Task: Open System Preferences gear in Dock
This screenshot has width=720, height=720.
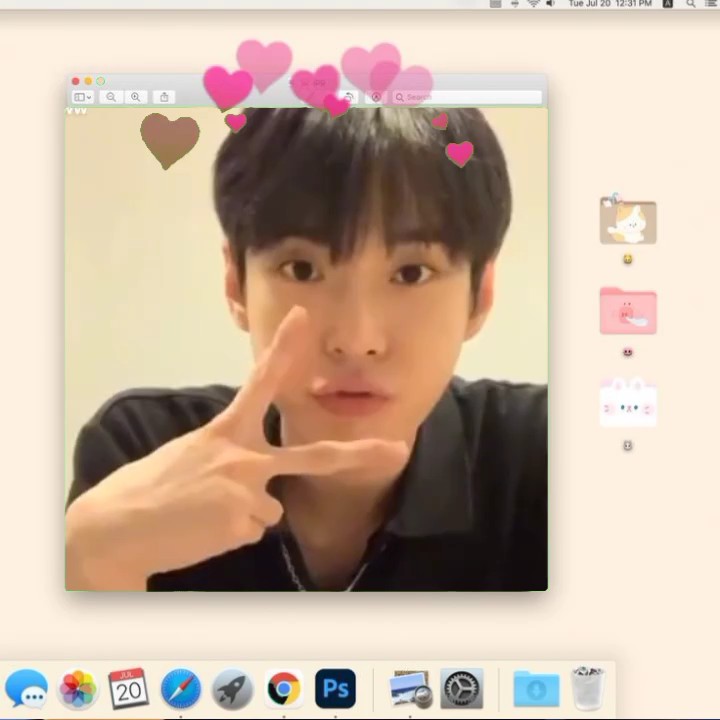Action: click(x=462, y=688)
